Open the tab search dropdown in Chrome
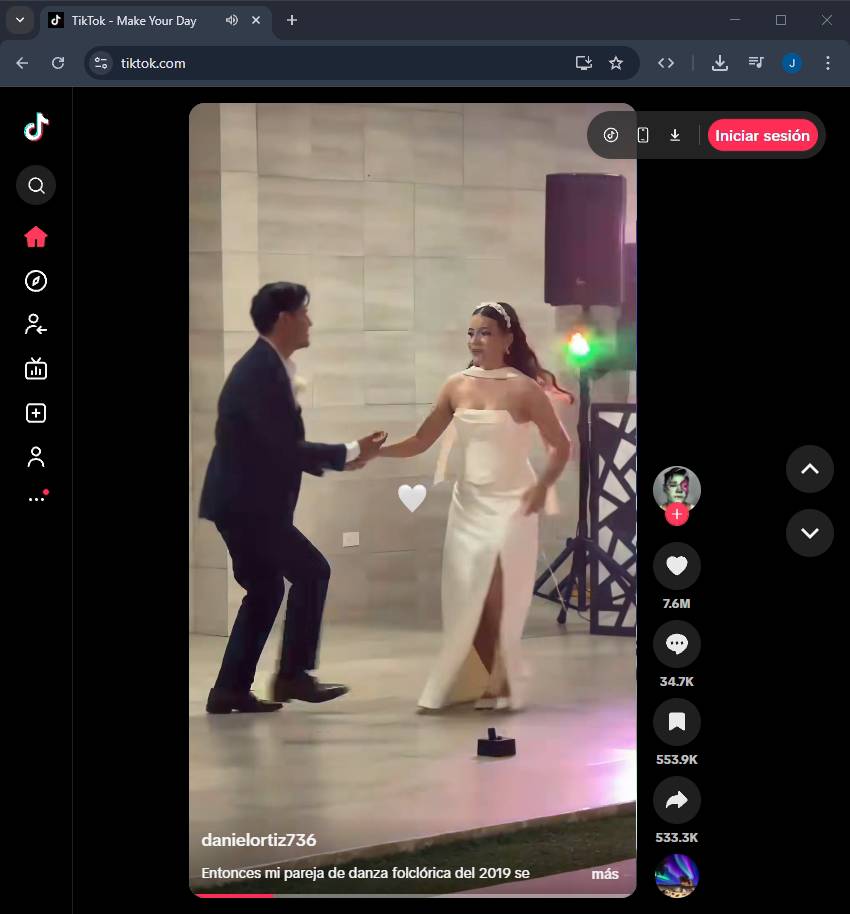 [x=19, y=20]
